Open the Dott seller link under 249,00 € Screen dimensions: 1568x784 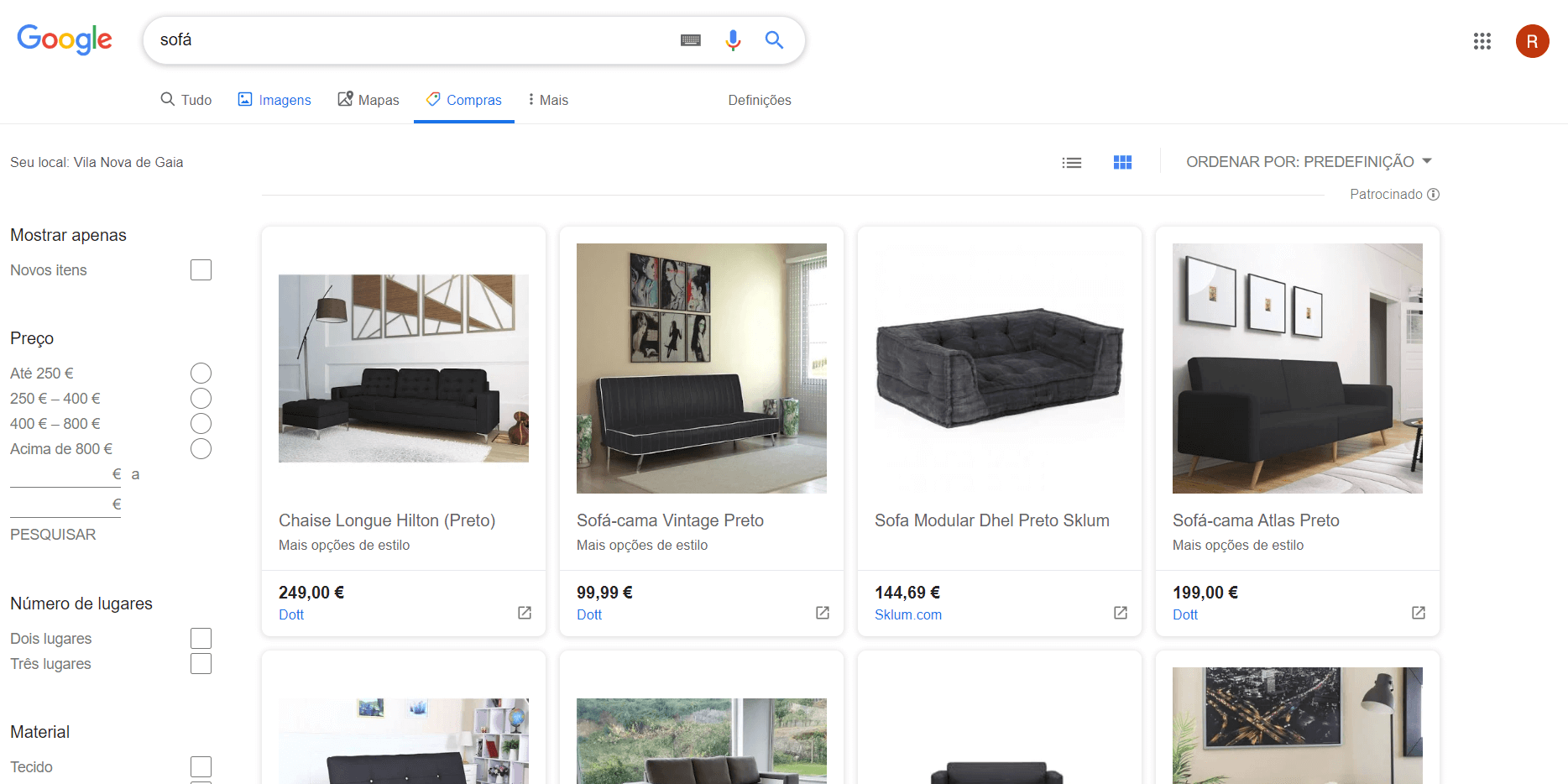point(291,614)
